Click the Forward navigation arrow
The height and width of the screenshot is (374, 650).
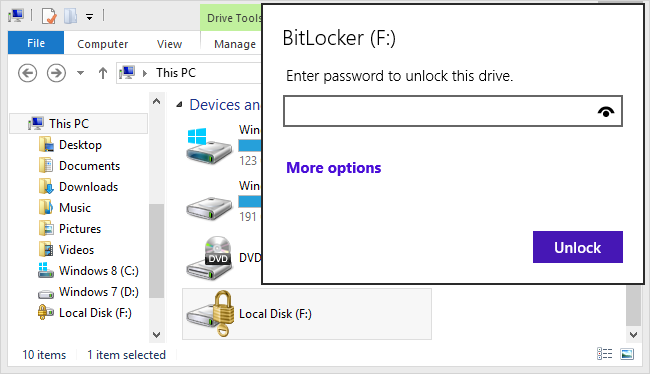click(56, 73)
